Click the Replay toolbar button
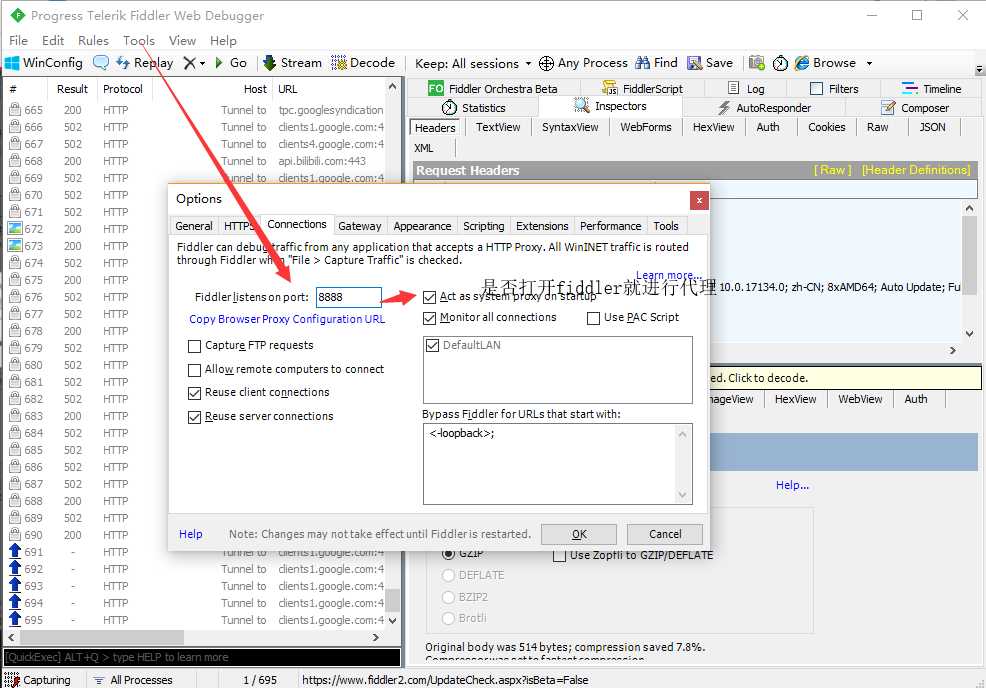 point(145,63)
